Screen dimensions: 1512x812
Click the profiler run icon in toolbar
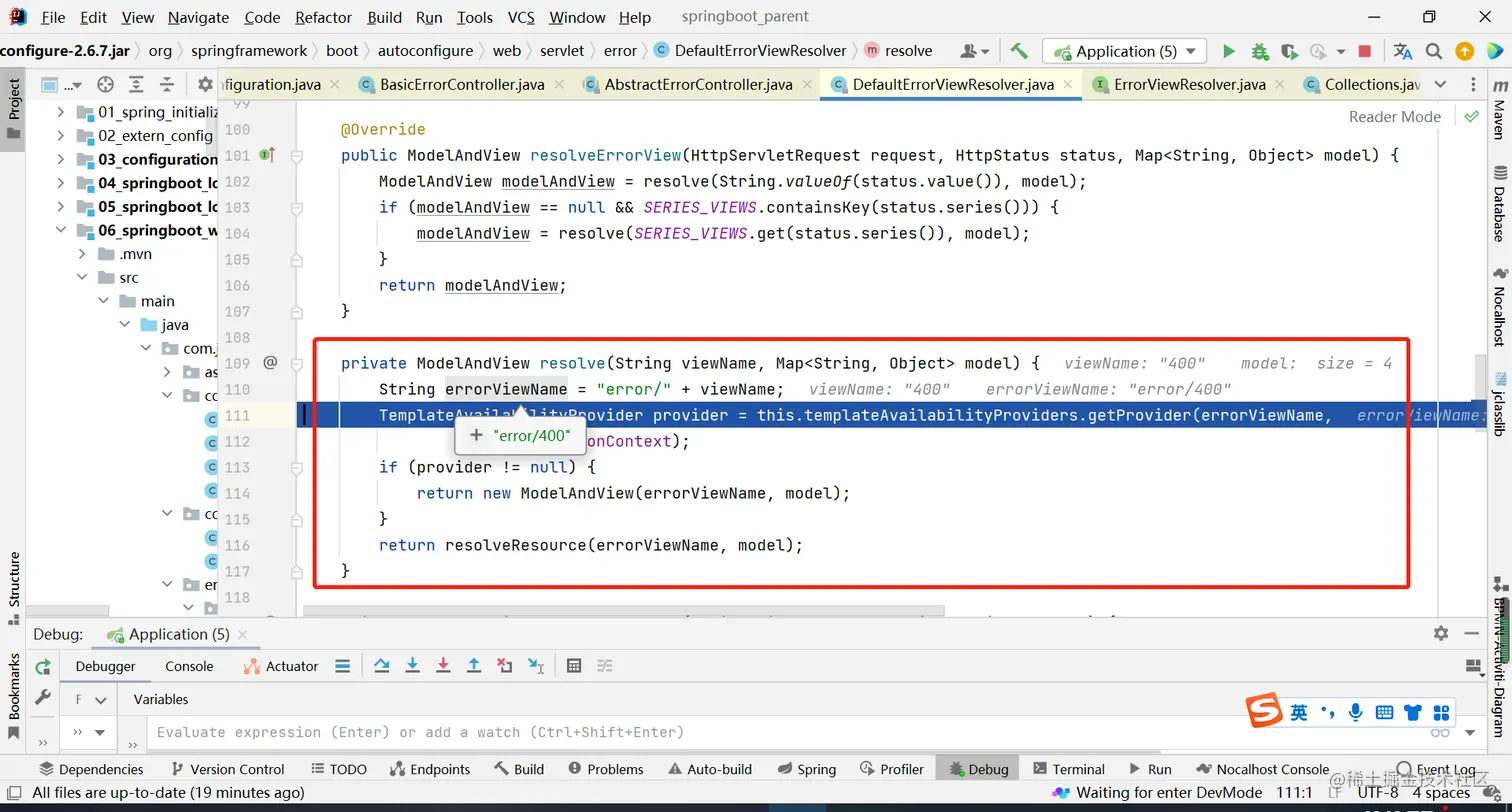1321,51
